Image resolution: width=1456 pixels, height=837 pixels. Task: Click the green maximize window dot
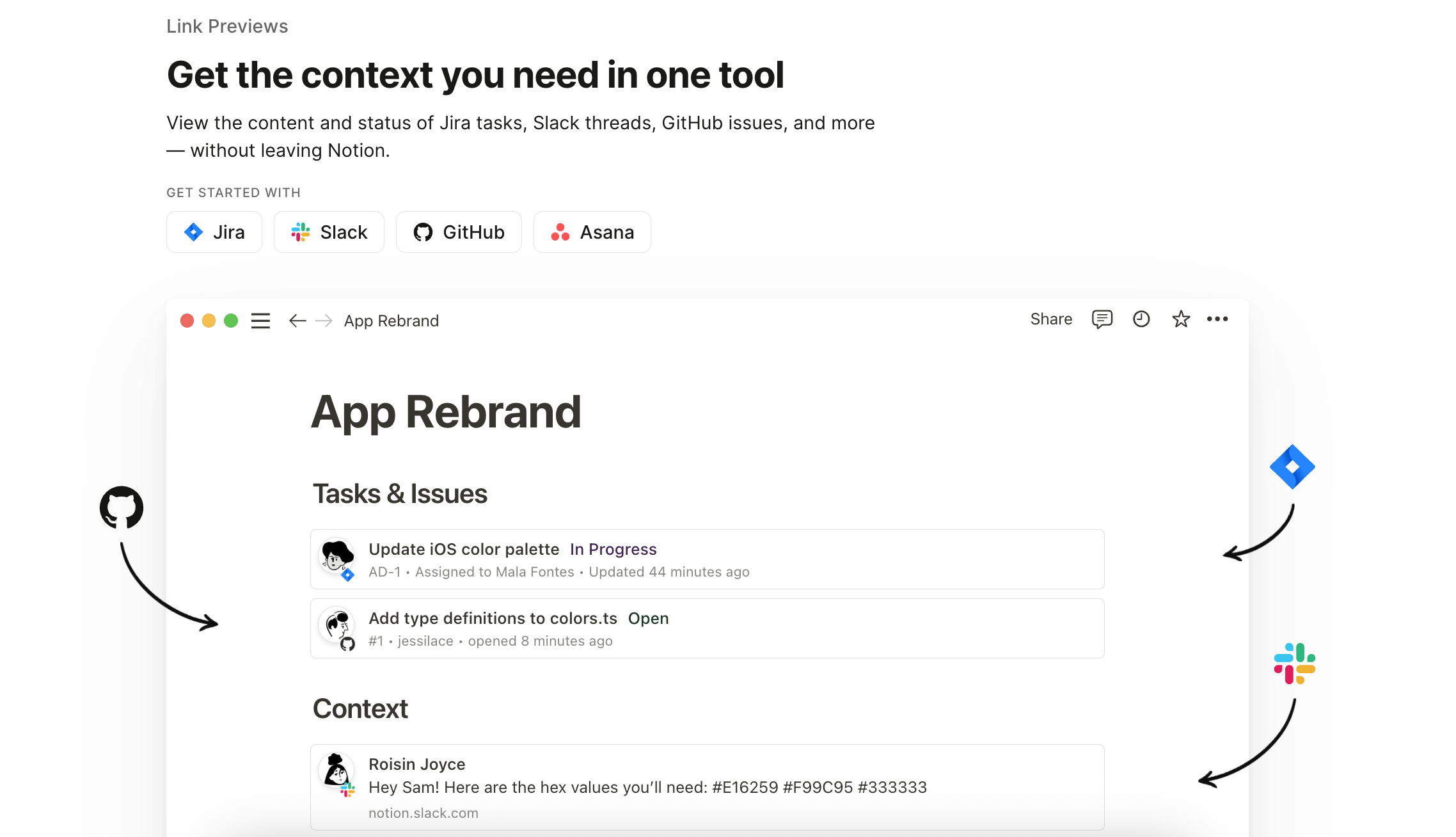tap(231, 321)
